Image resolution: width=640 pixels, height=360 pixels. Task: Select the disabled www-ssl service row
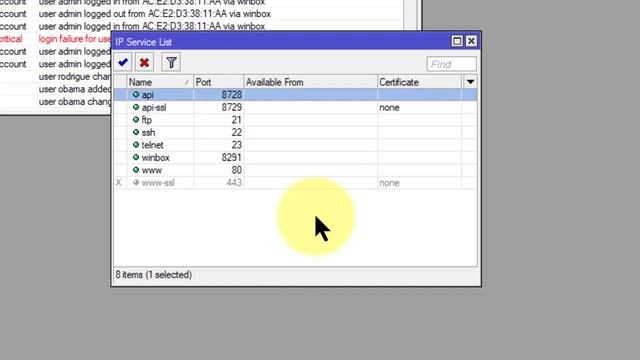(x=295, y=183)
